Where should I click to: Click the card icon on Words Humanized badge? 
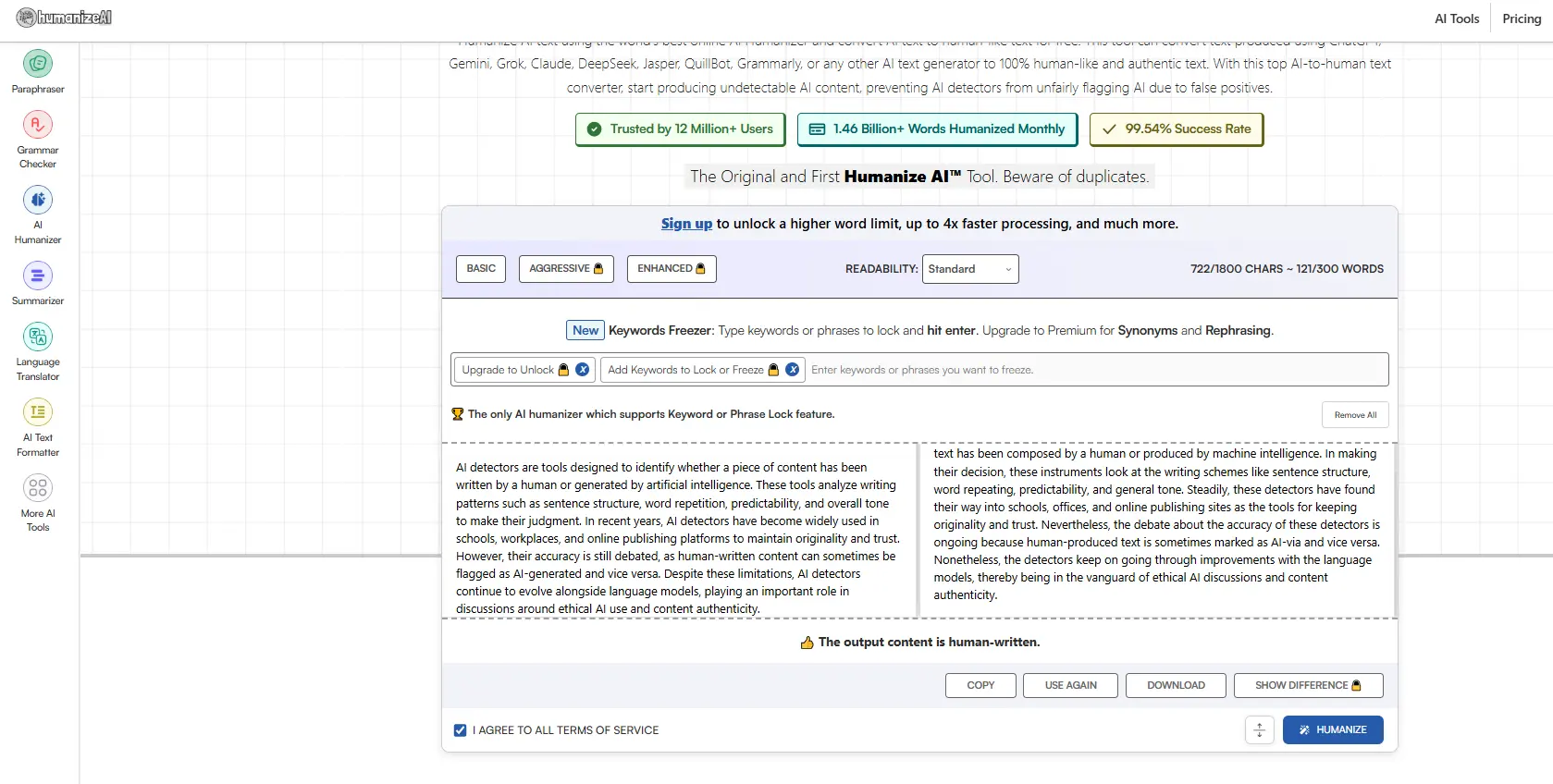817,129
